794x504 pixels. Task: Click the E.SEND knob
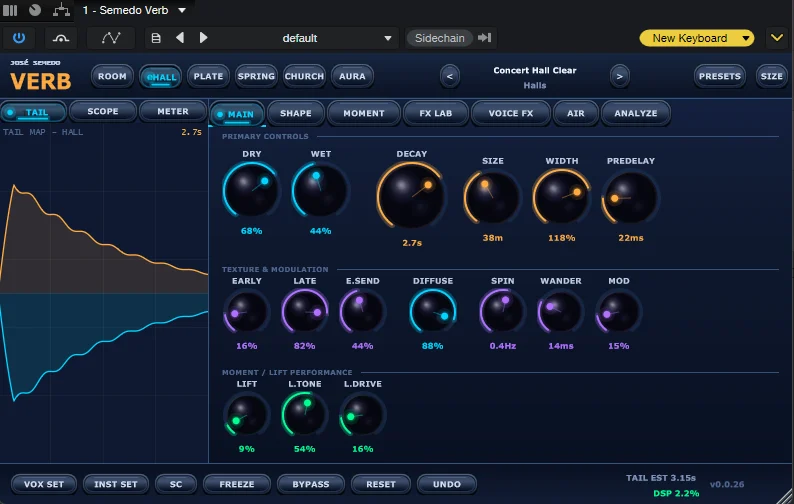point(362,312)
